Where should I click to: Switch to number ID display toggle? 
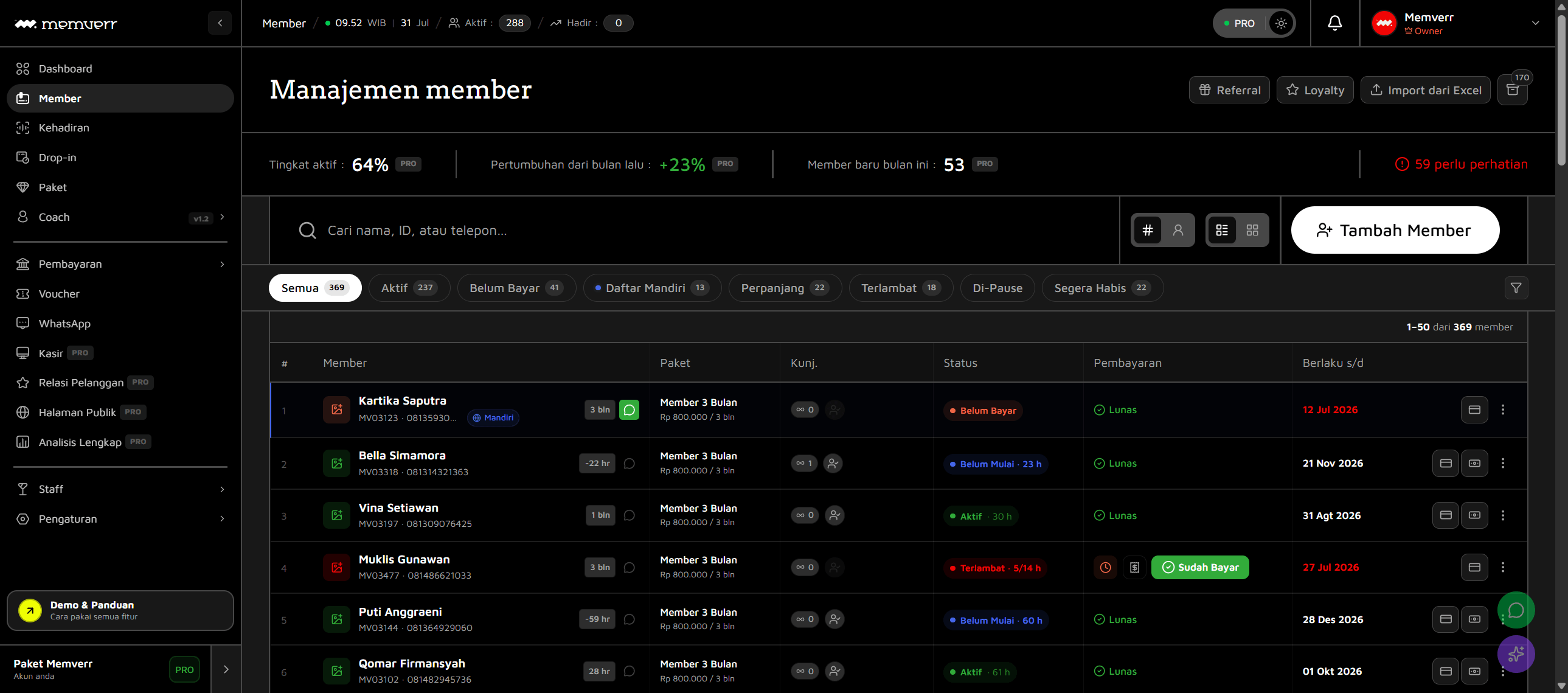click(1147, 230)
